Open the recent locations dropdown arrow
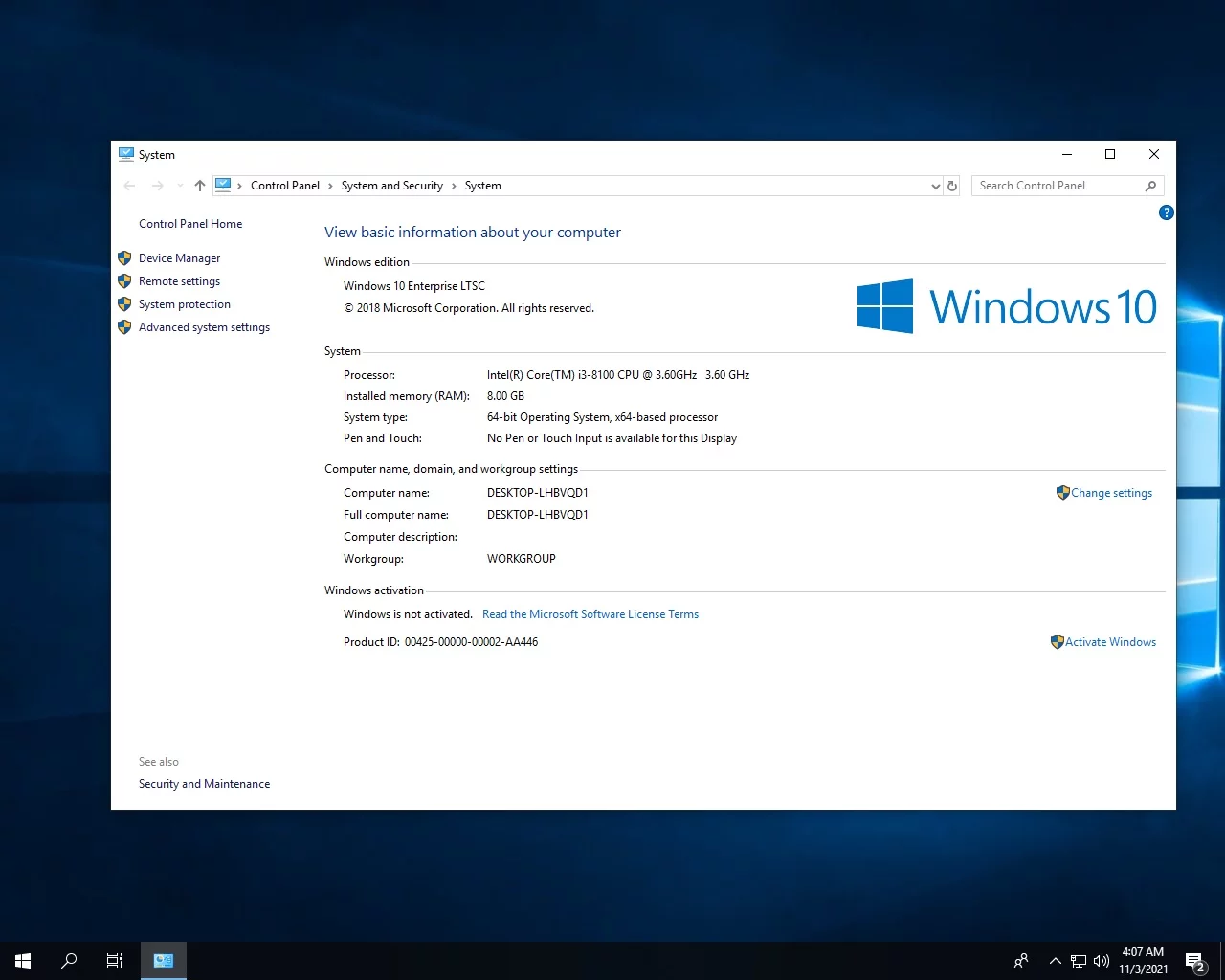 click(179, 186)
